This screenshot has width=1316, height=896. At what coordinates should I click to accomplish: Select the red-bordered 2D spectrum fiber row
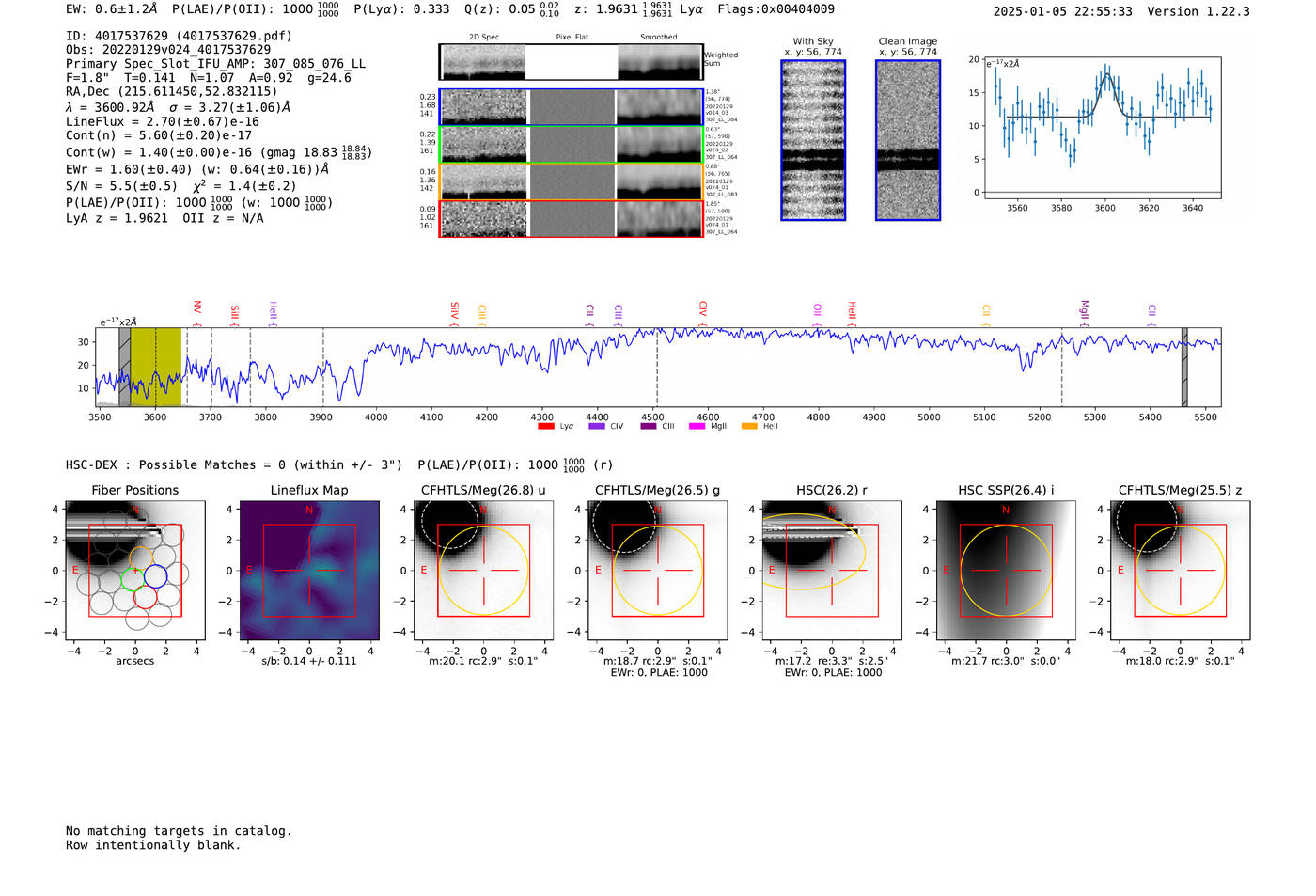tap(571, 219)
